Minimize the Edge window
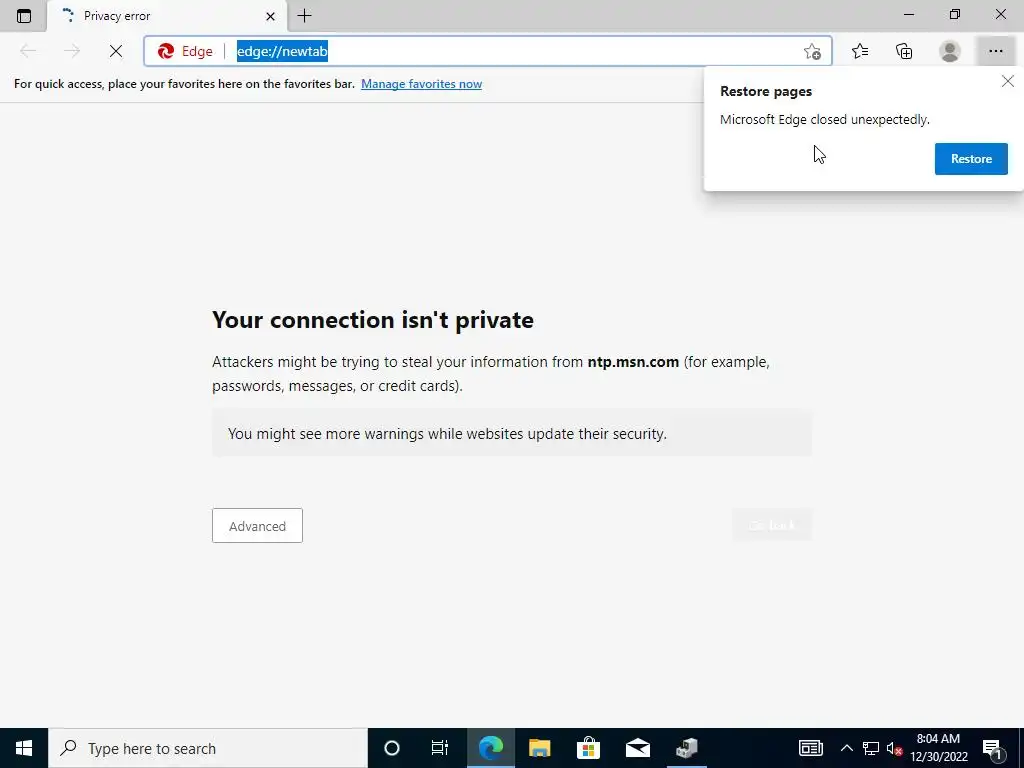Viewport: 1024px width, 768px height. coord(909,14)
